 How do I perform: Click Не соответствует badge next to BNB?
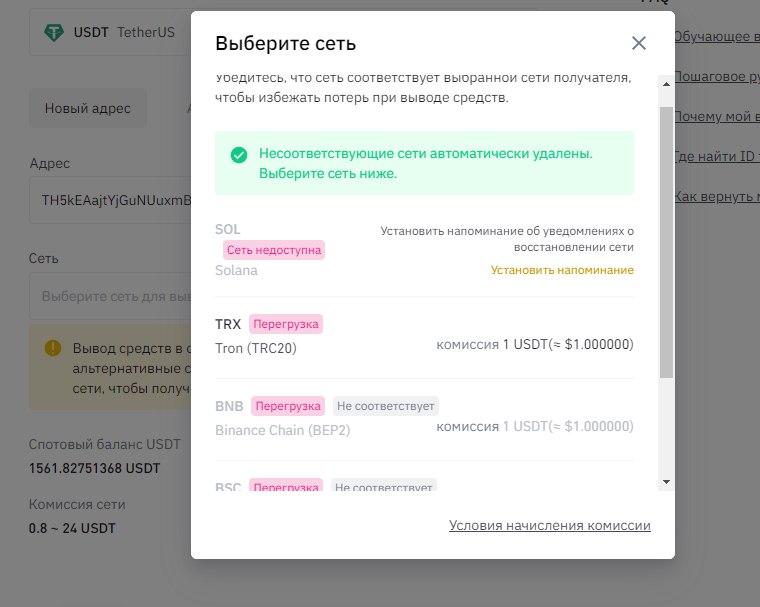(385, 406)
